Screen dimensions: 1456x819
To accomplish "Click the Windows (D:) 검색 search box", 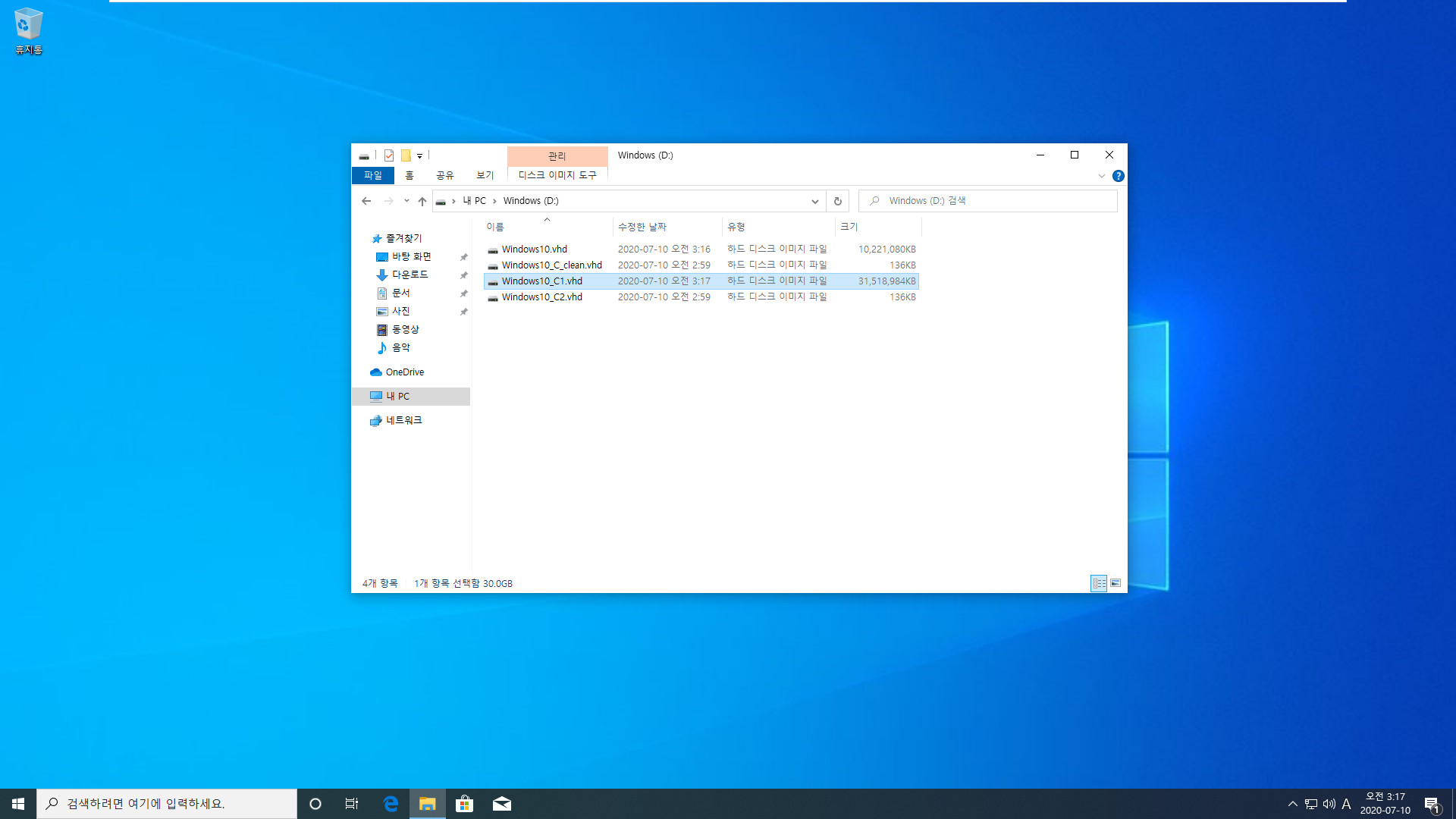I will click(987, 201).
